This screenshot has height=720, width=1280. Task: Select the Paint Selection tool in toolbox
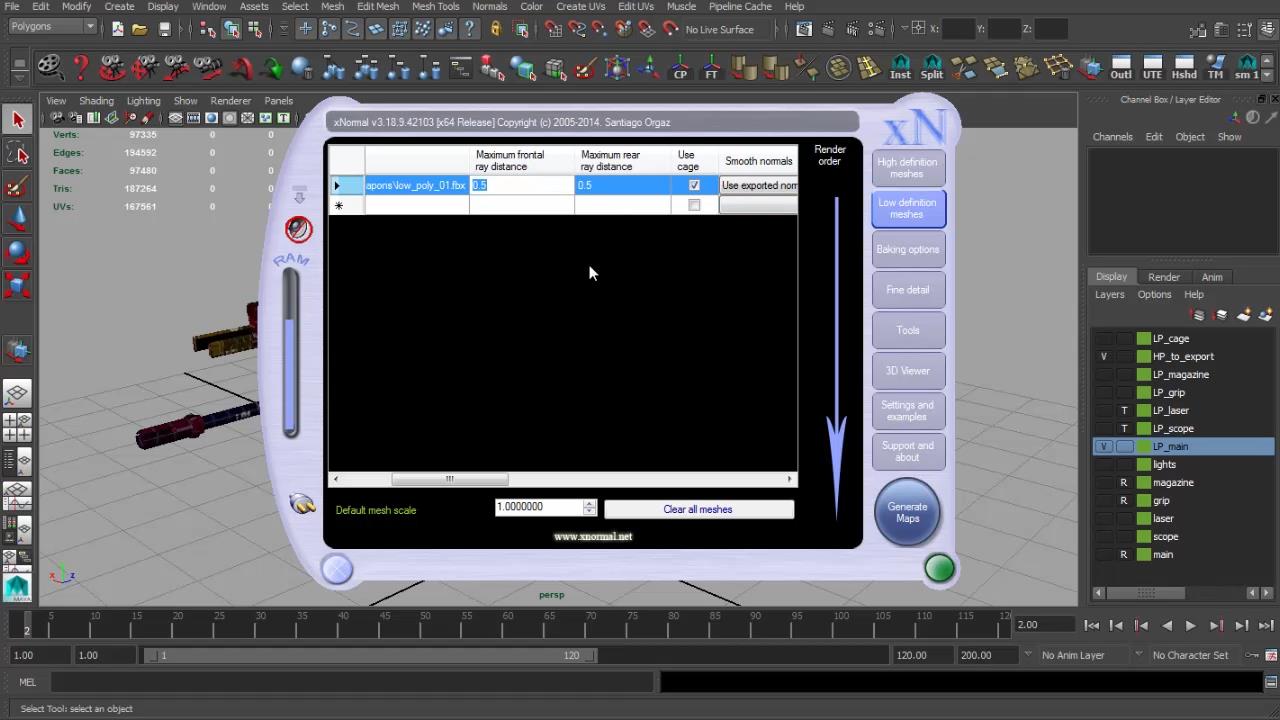(17, 187)
